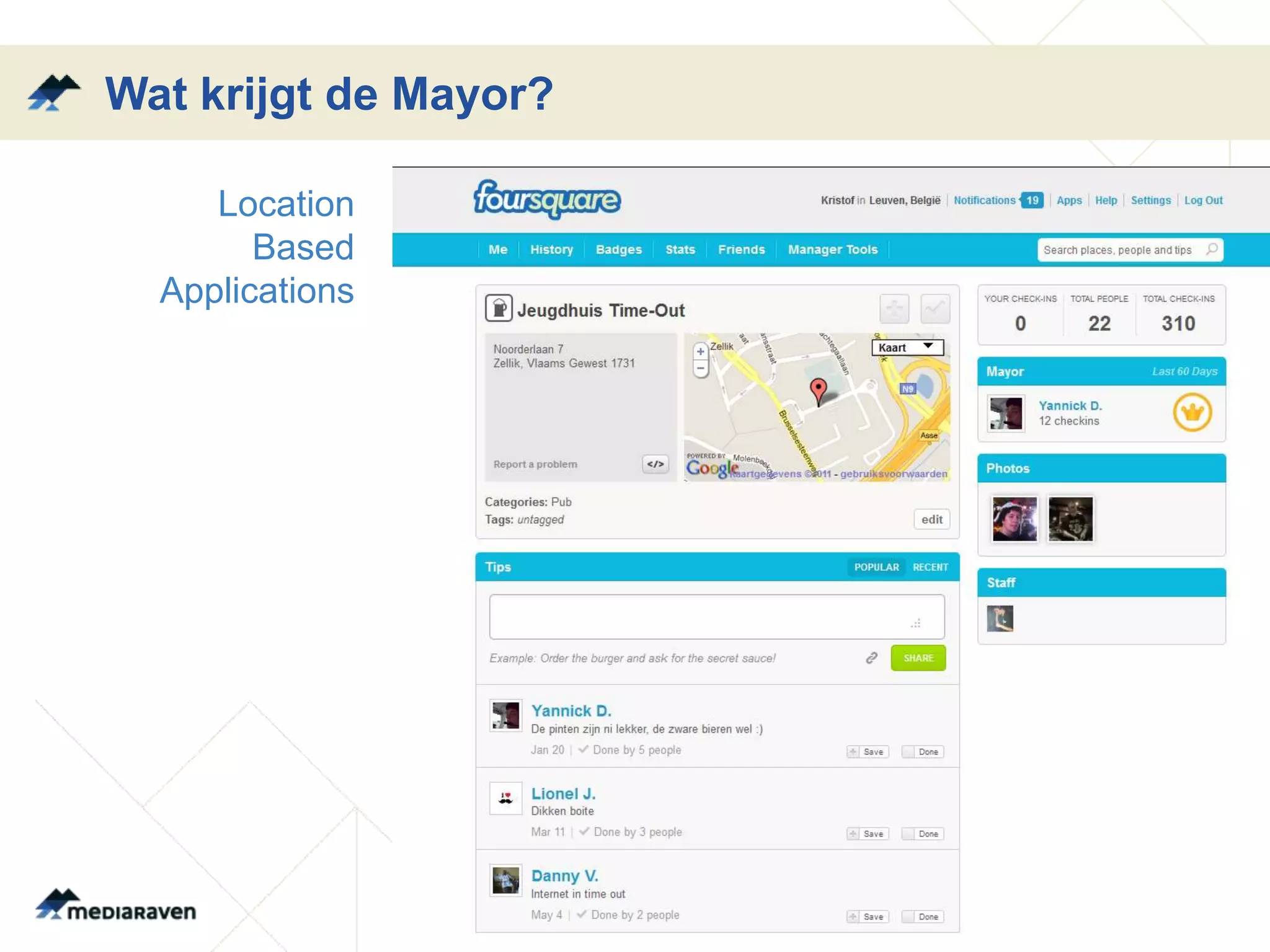This screenshot has width=1270, height=952.
Task: Click the 'Last 60 Days' label
Action: click(1184, 371)
